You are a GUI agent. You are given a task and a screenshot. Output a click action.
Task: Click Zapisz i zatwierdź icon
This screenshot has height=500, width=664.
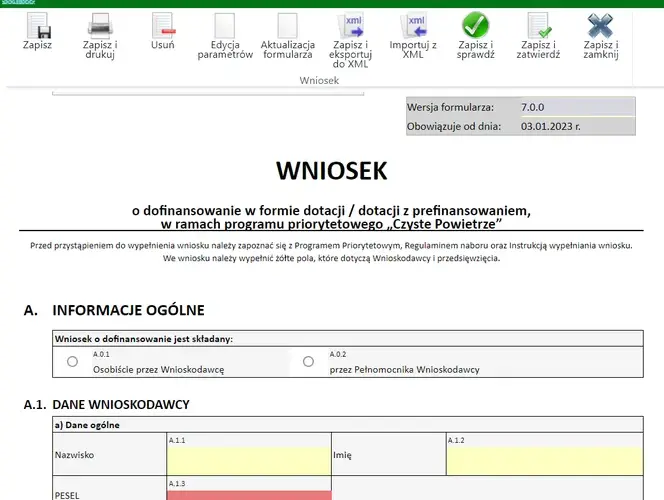point(538,26)
